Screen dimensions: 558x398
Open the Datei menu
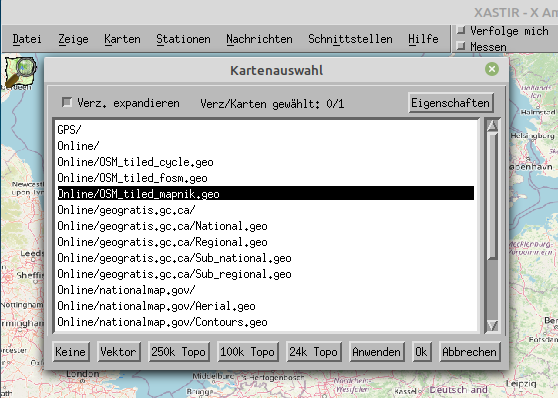27,39
